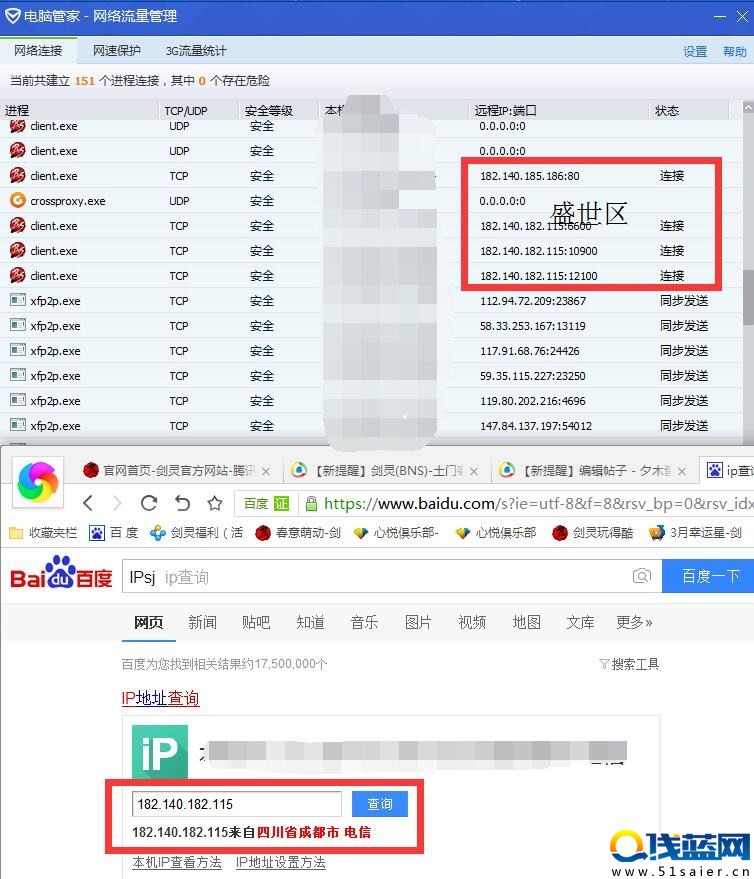Click the 查询 IP lookup button
The height and width of the screenshot is (879, 754).
coord(380,804)
